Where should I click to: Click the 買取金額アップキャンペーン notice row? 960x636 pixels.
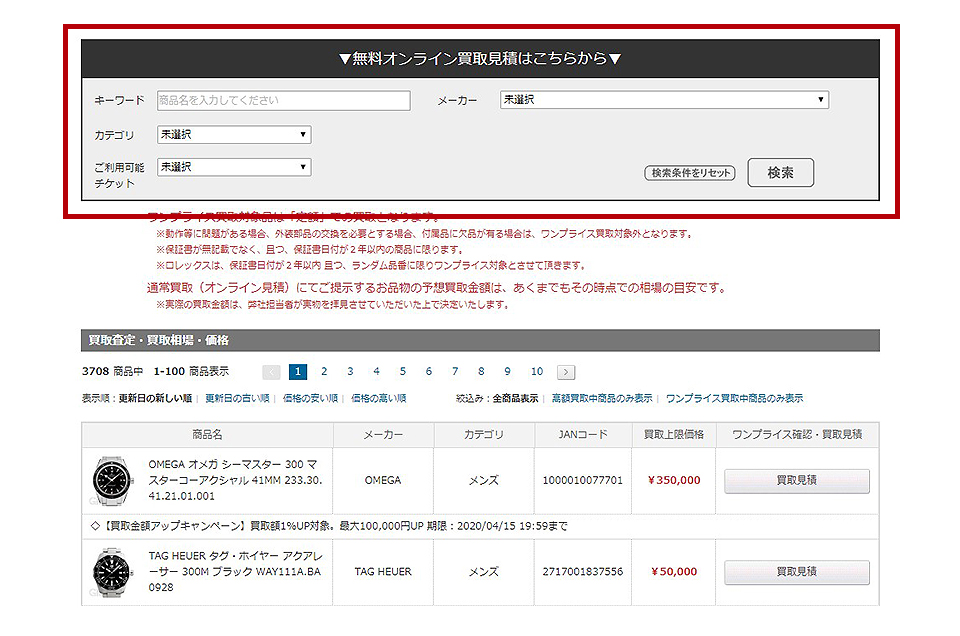click(x=481, y=526)
